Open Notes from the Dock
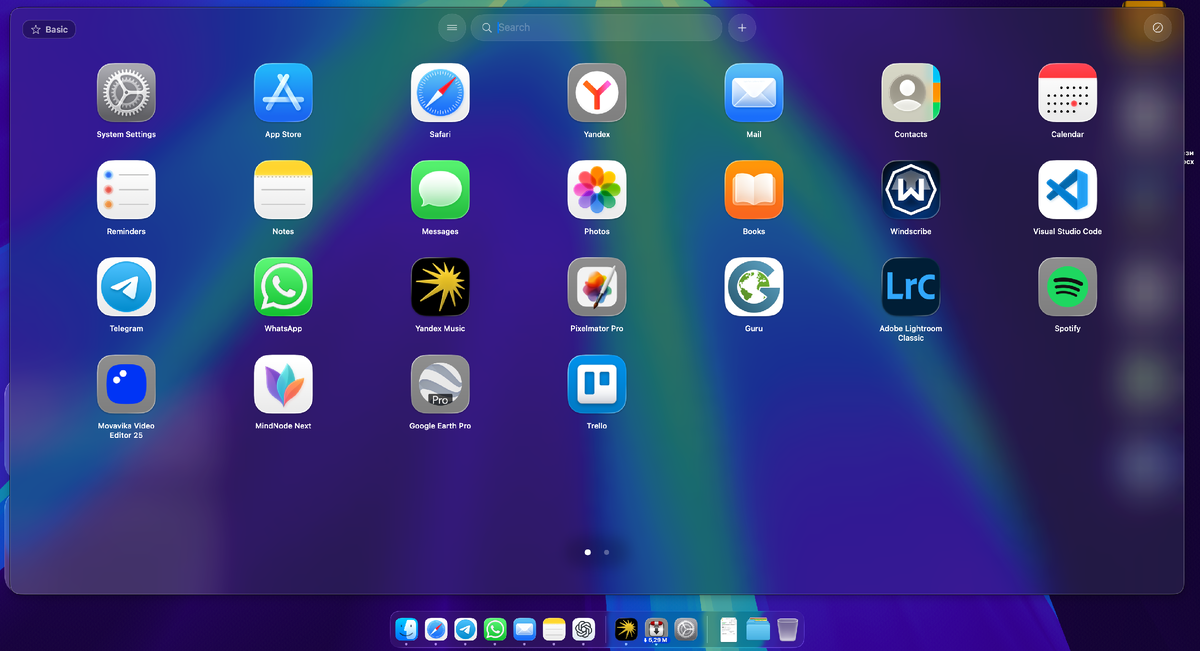 click(x=554, y=629)
